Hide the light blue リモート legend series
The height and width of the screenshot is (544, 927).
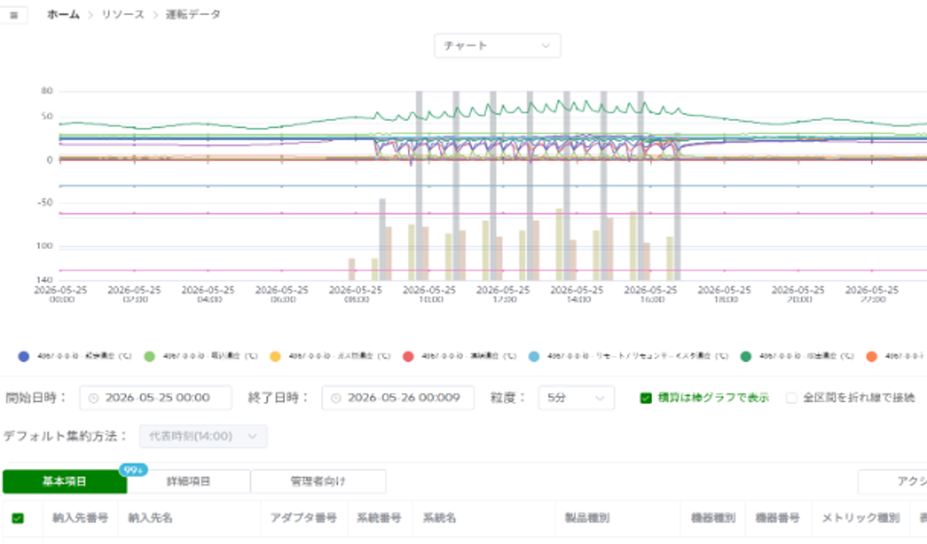(x=534, y=357)
